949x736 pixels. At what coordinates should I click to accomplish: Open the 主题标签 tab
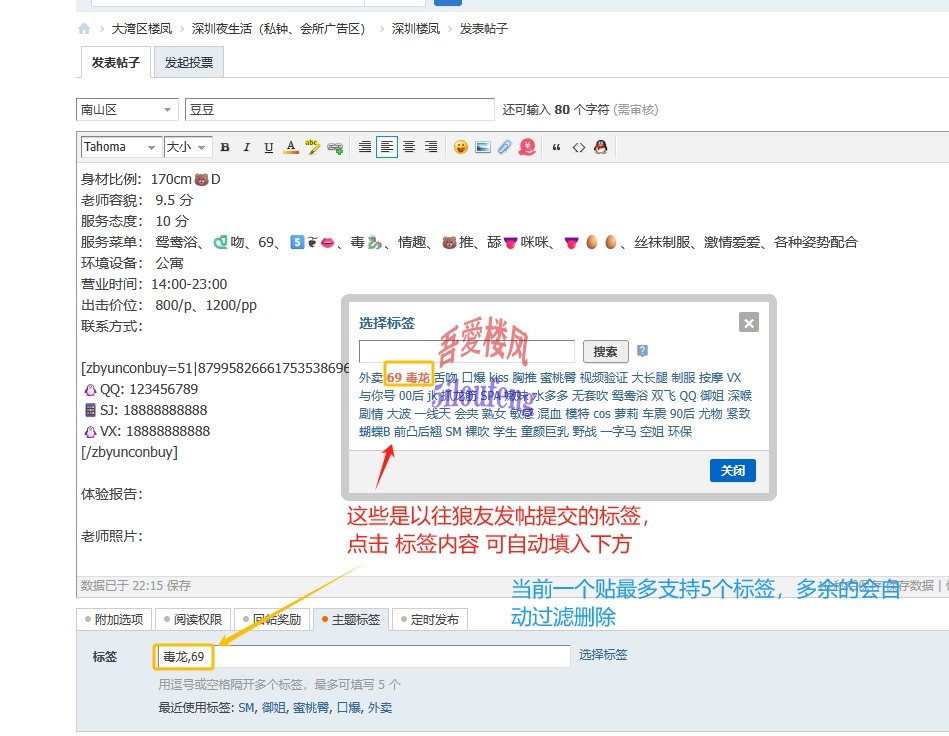(351, 619)
